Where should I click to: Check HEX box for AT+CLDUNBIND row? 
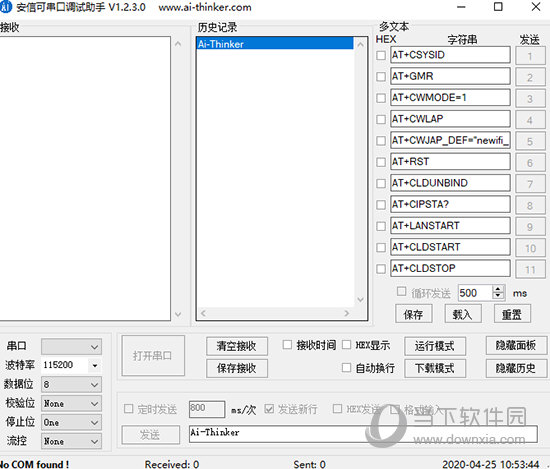pyautogui.click(x=381, y=183)
